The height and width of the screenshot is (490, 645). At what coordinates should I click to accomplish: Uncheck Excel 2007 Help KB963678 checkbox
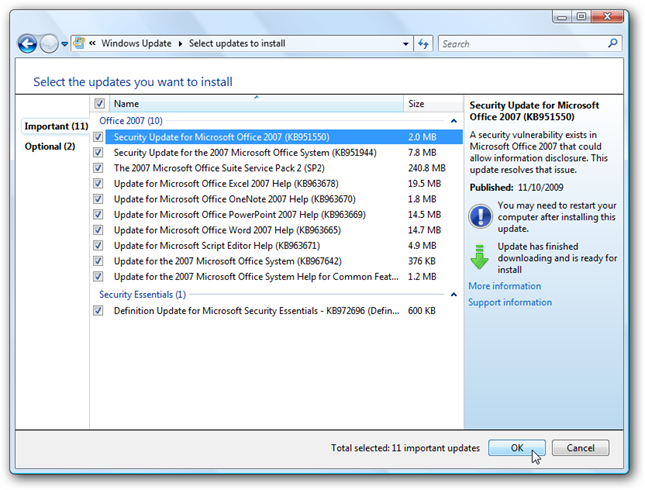(98, 183)
